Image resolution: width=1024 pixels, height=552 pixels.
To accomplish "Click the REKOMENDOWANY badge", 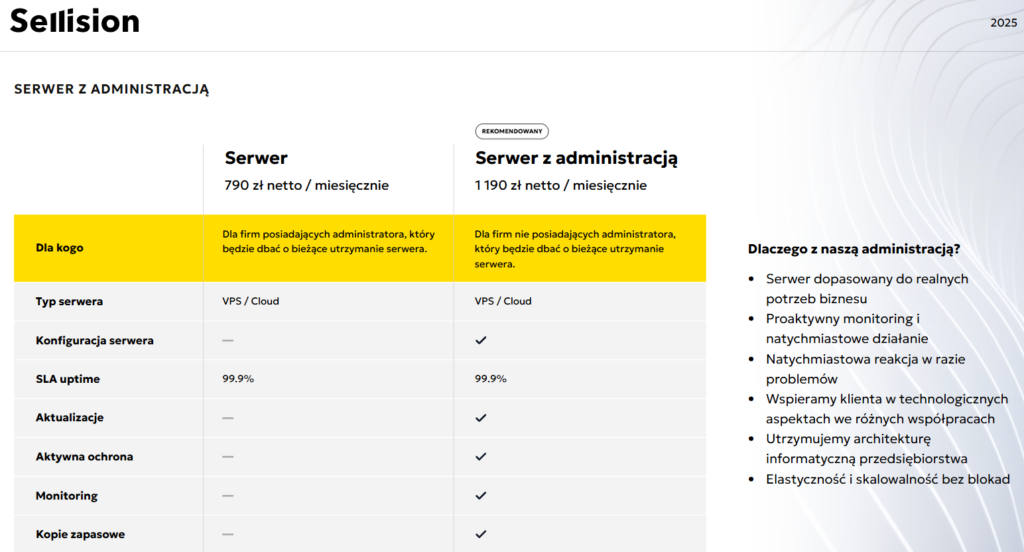I will [512, 131].
